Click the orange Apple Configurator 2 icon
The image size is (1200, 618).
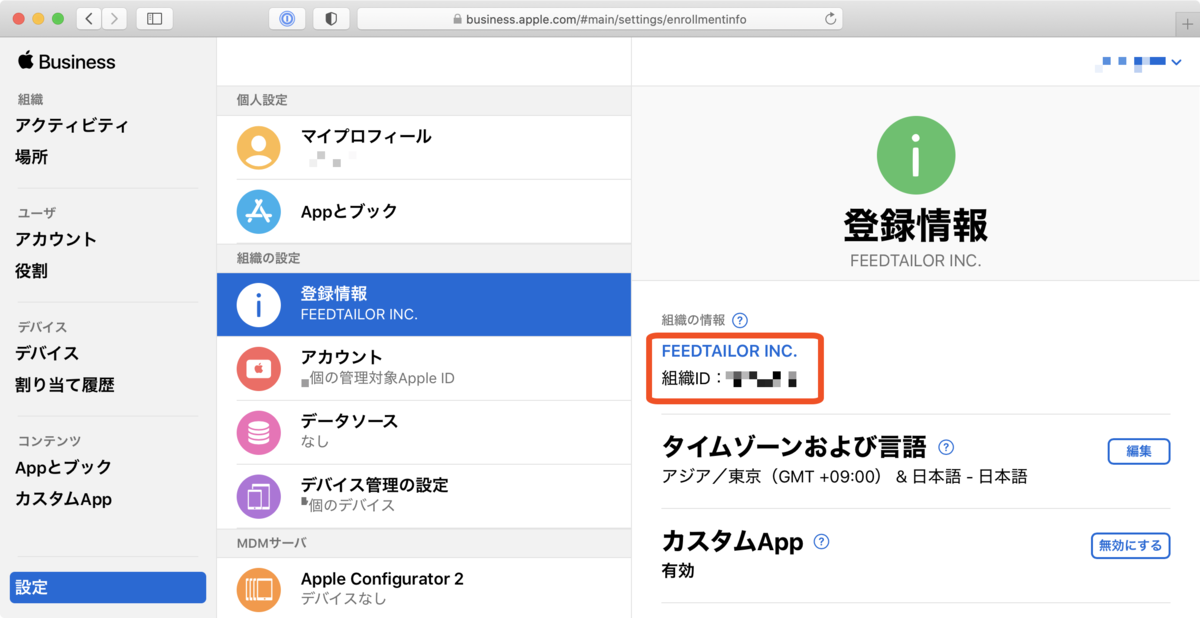point(259,589)
